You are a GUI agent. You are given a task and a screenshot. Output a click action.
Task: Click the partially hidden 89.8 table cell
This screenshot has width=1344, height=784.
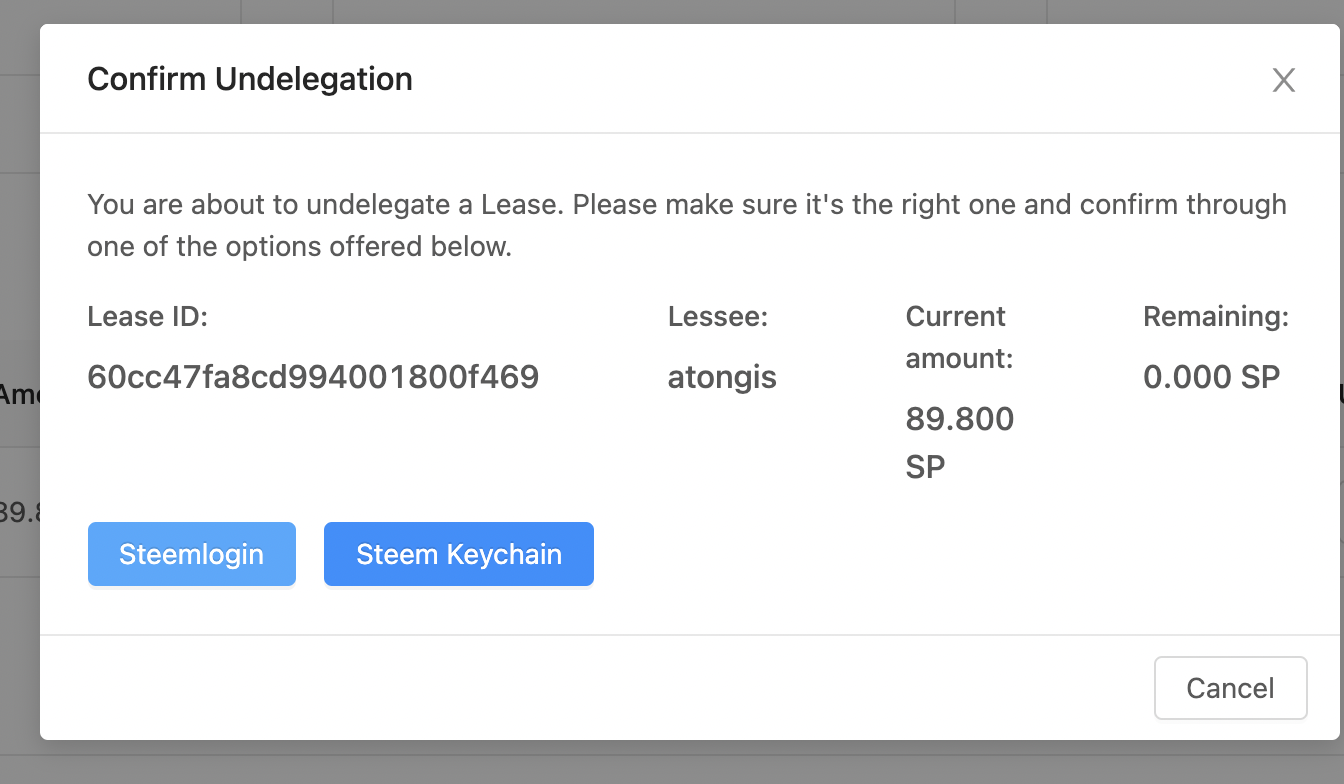click(19, 513)
